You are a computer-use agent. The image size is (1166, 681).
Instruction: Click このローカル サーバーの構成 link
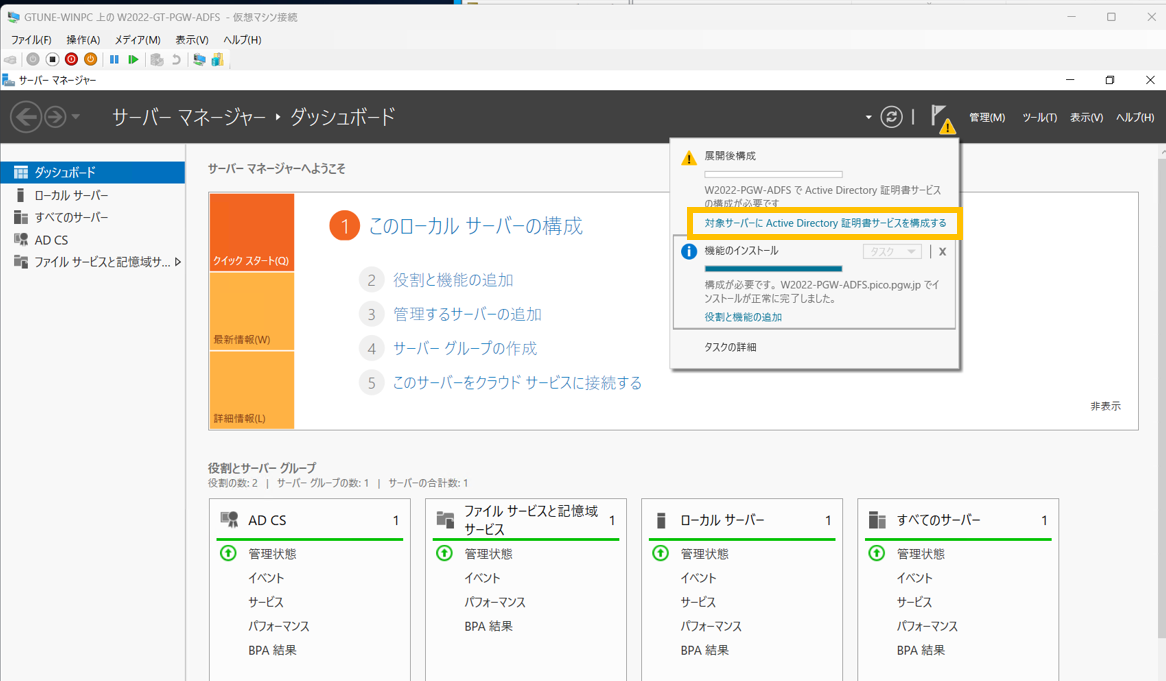coord(475,226)
